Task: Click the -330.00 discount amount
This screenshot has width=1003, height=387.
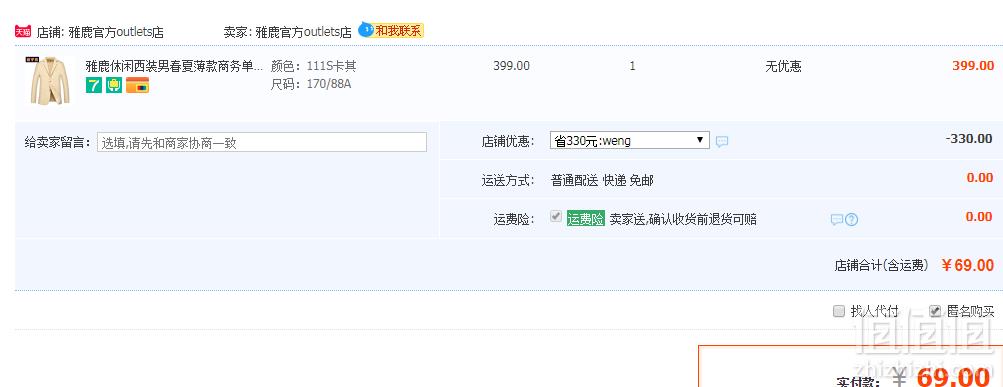Action: click(x=968, y=139)
